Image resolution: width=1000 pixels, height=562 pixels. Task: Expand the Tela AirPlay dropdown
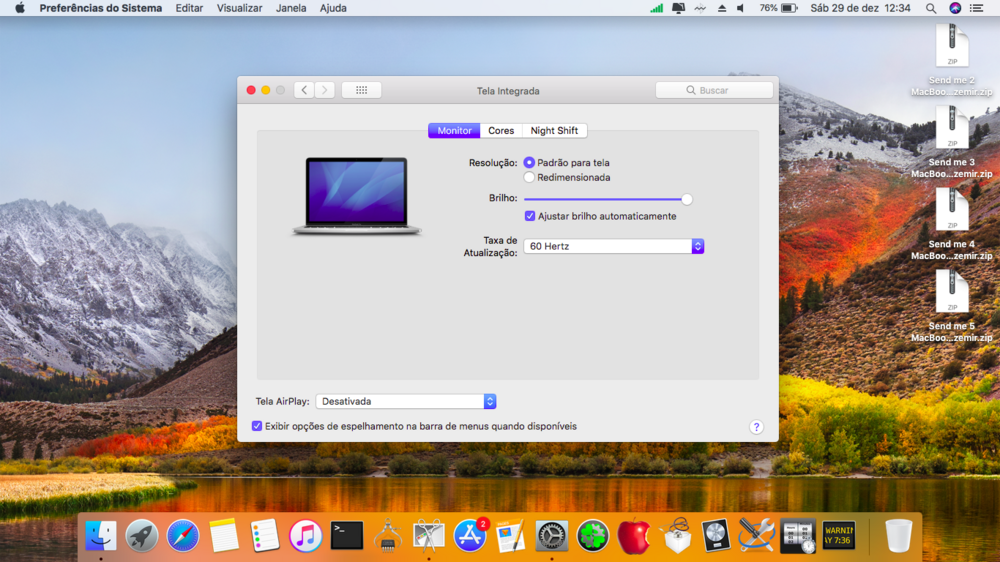tap(405, 401)
